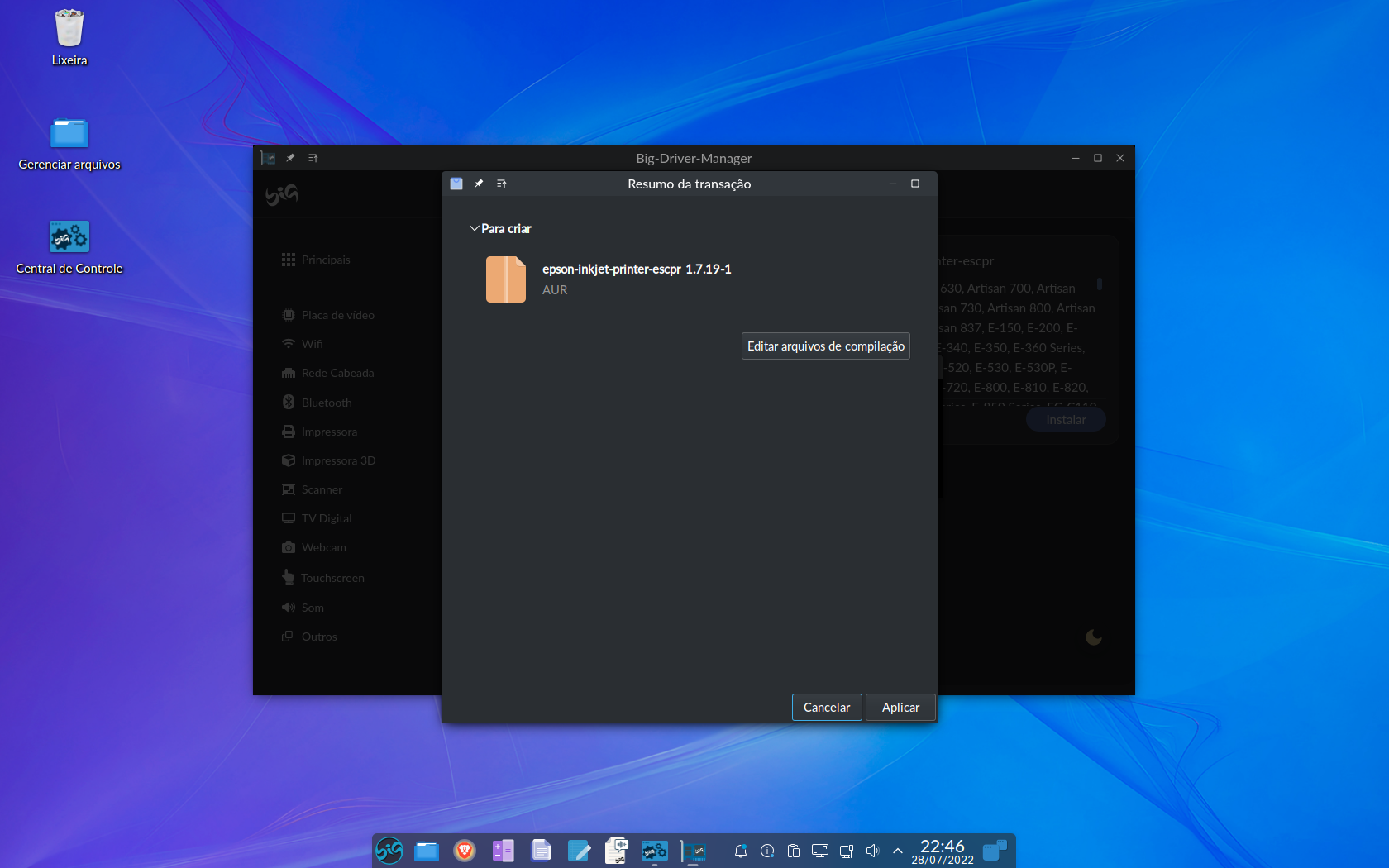
Task: Click scrollbar in driver description panel
Action: [x=1100, y=284]
